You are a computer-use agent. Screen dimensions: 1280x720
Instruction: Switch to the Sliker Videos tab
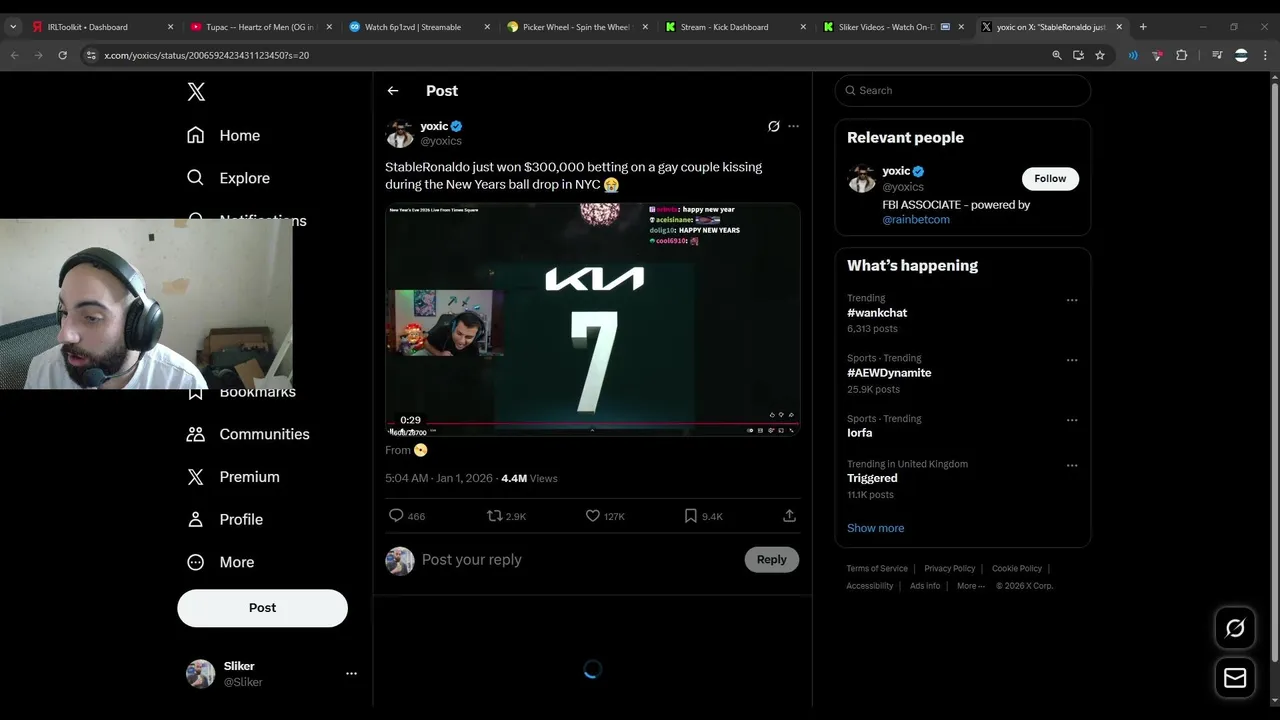pos(893,27)
